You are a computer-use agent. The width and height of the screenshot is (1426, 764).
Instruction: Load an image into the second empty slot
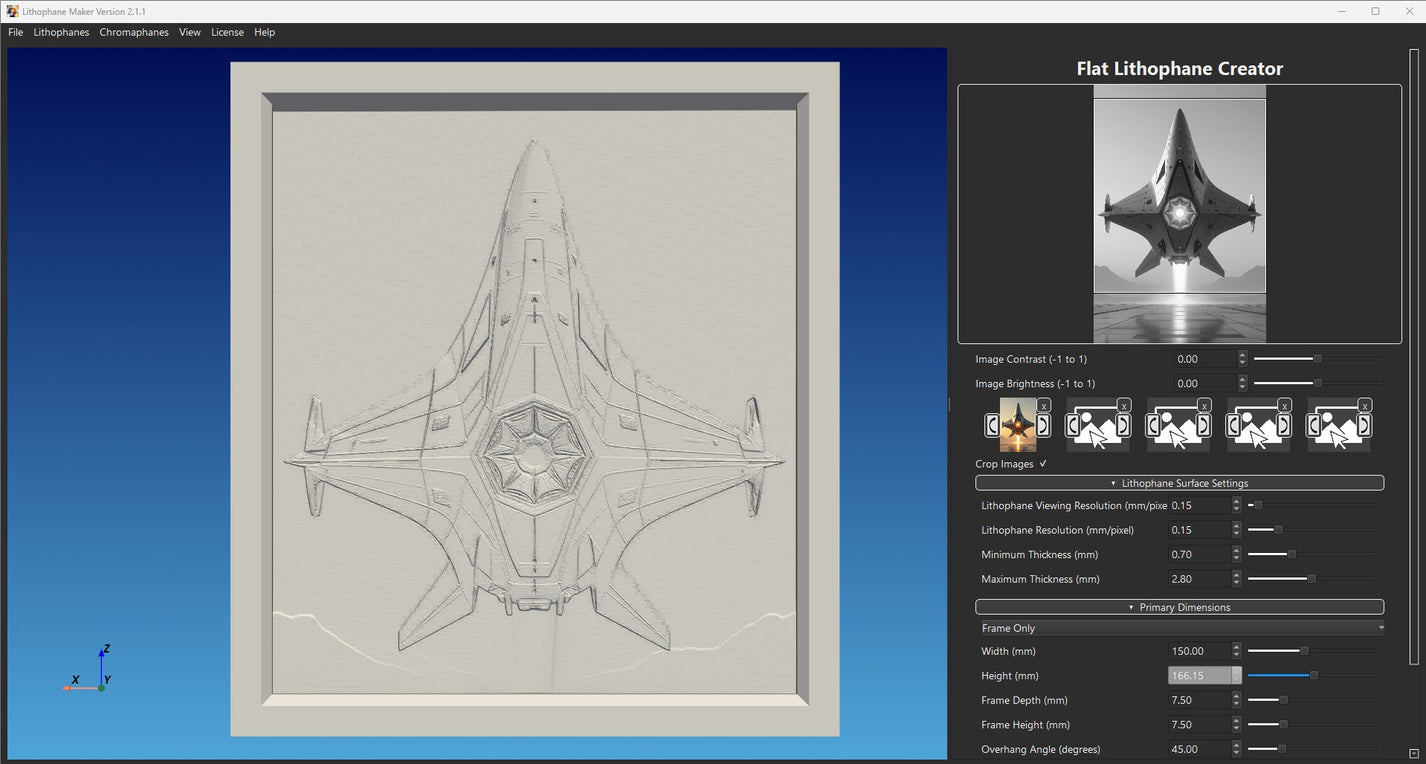tap(1098, 428)
